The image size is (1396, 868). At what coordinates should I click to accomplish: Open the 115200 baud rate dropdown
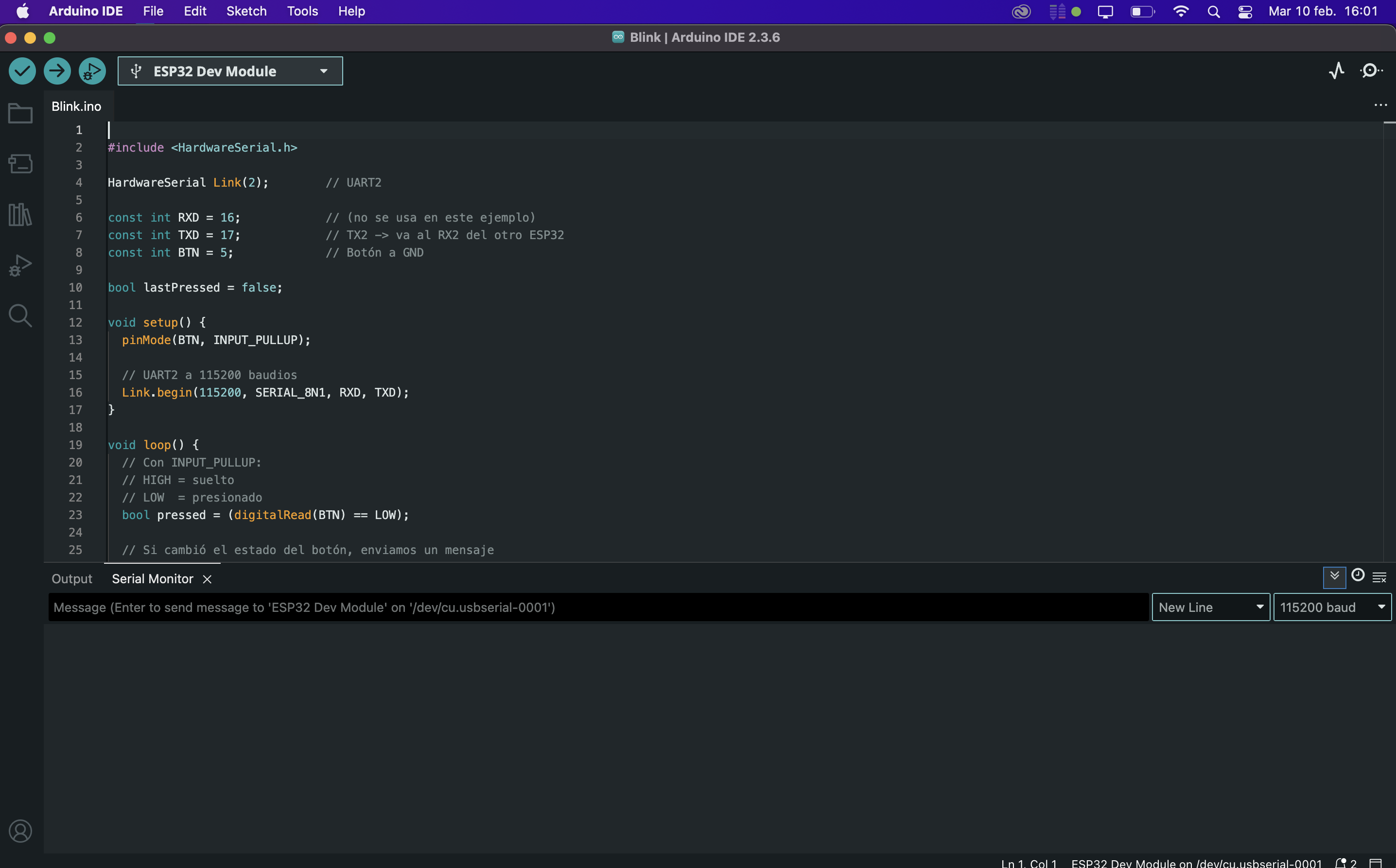click(1332, 608)
